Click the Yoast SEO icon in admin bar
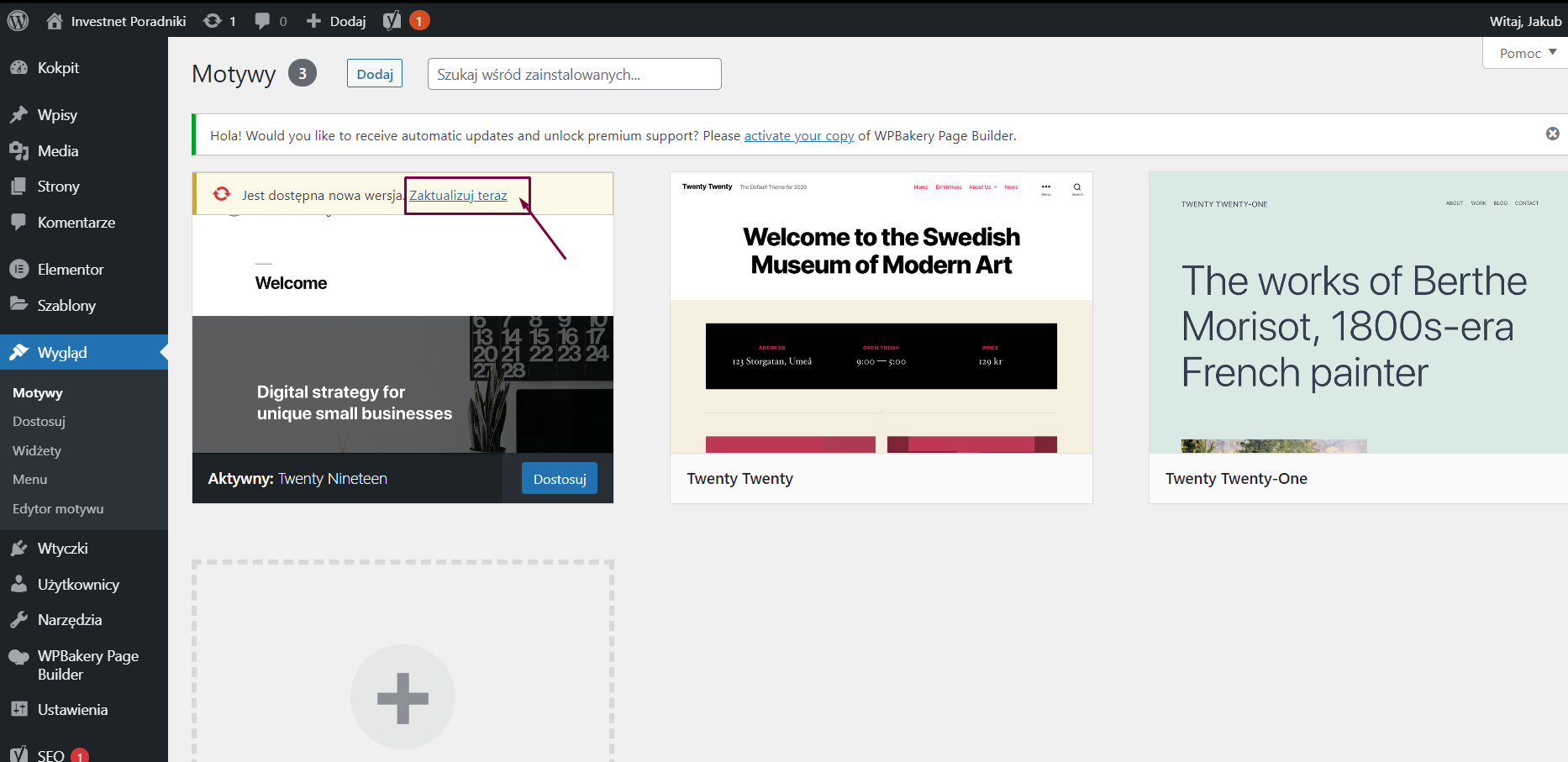The image size is (1568, 762). click(x=392, y=21)
